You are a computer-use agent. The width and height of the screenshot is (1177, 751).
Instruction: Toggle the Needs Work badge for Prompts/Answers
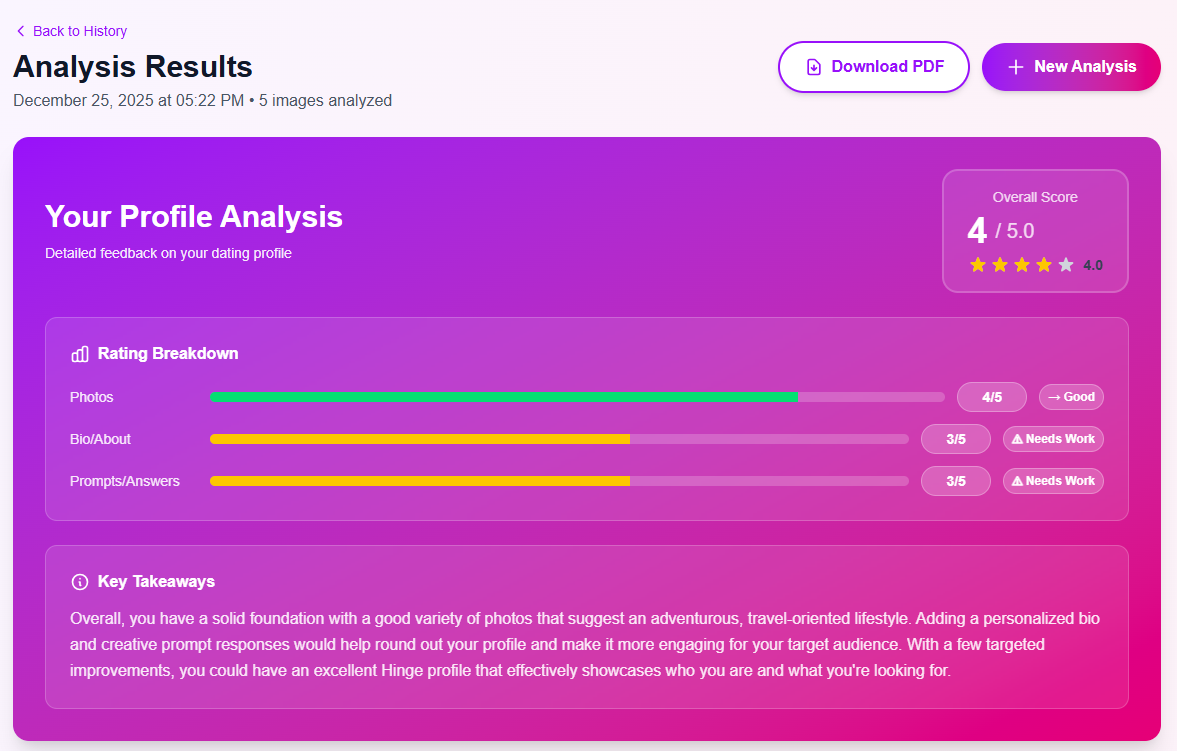click(x=1053, y=480)
